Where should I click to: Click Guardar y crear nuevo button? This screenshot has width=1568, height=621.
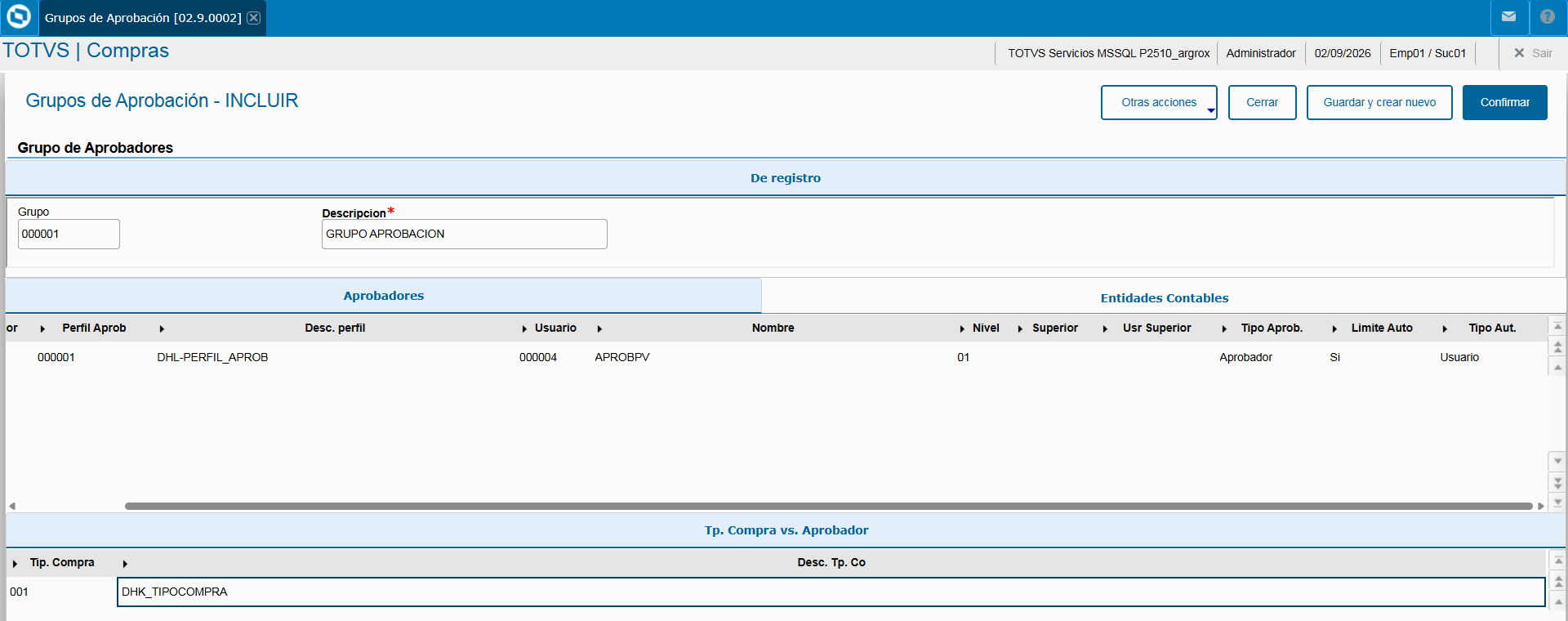tap(1379, 102)
